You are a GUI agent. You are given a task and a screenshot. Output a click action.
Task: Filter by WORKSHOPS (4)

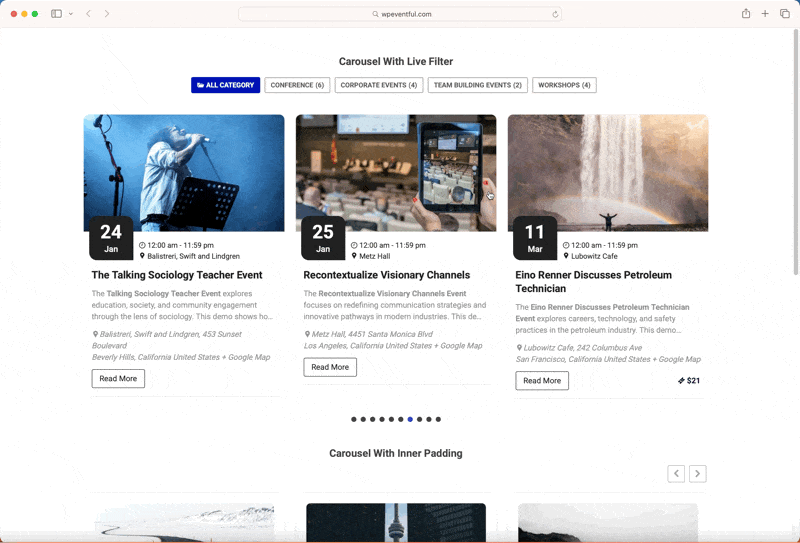point(564,85)
